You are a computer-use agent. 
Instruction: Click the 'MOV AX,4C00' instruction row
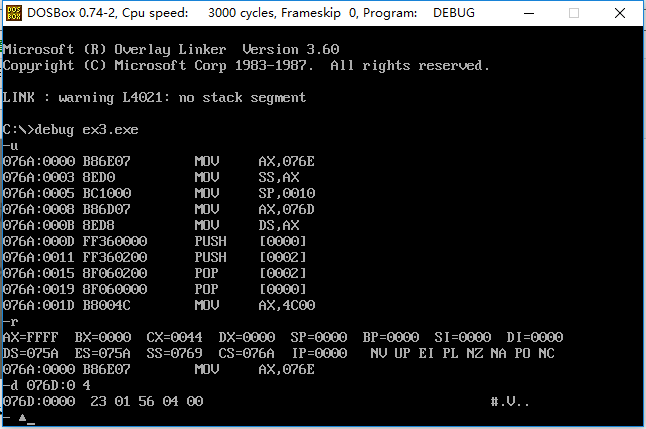pos(159,305)
